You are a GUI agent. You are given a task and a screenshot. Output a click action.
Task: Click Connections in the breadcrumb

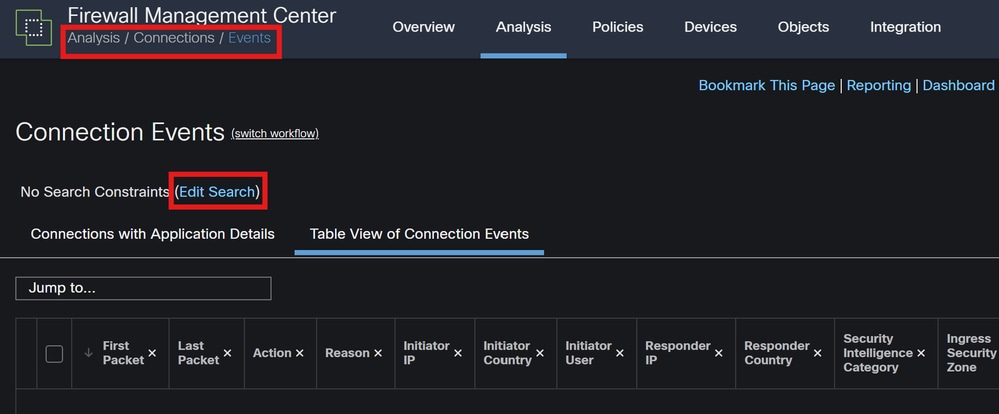[x=174, y=38]
